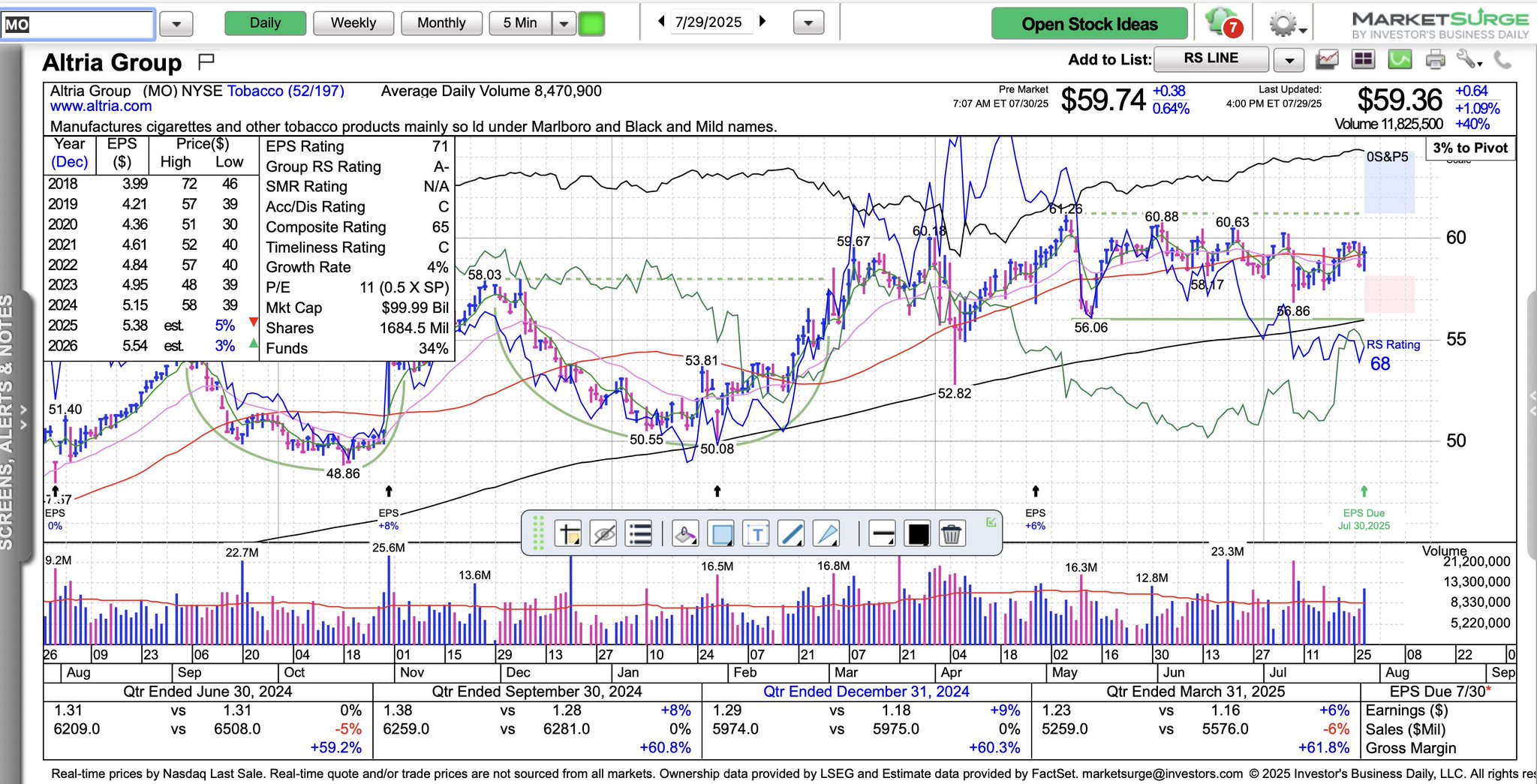Open the alerts bell with 7 notifications
1537x784 pixels.
1223,23
